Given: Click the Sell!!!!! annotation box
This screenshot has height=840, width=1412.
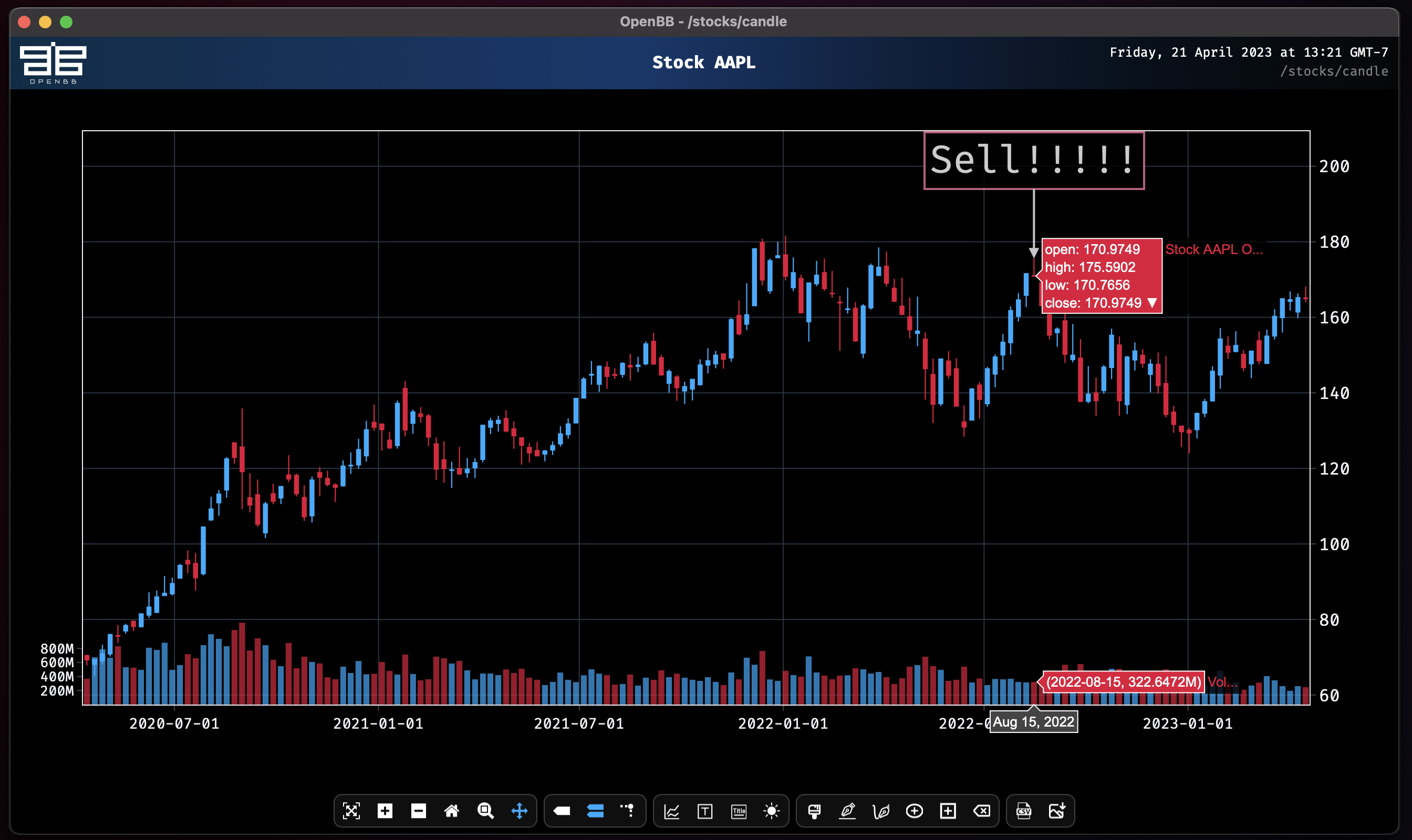Looking at the screenshot, I should coord(1034,160).
